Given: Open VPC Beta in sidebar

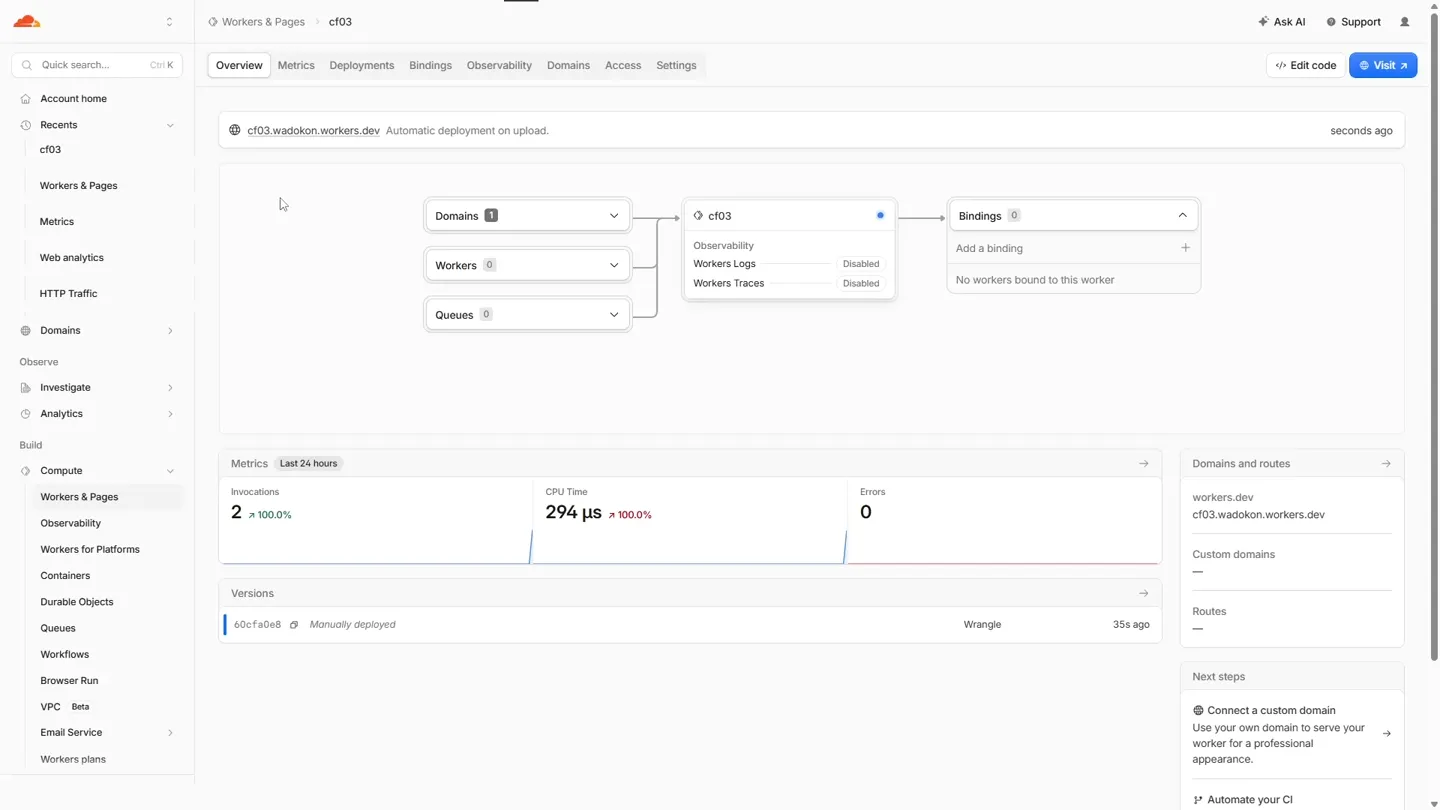Looking at the screenshot, I should coord(64,707).
